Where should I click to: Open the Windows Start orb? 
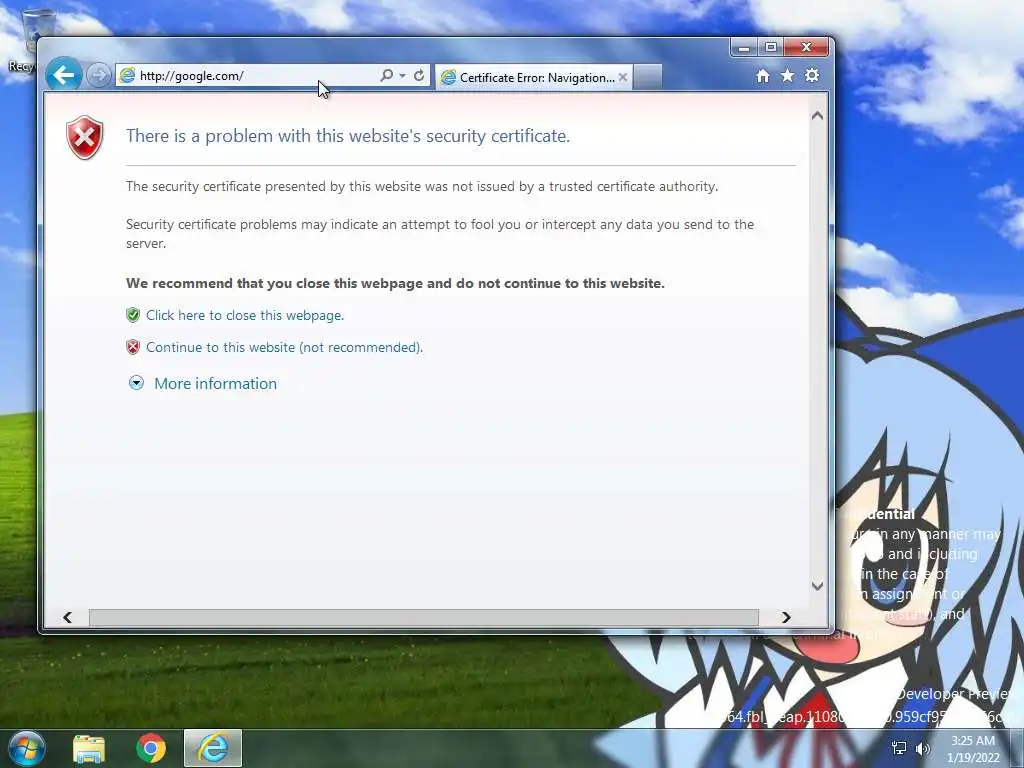(27, 748)
